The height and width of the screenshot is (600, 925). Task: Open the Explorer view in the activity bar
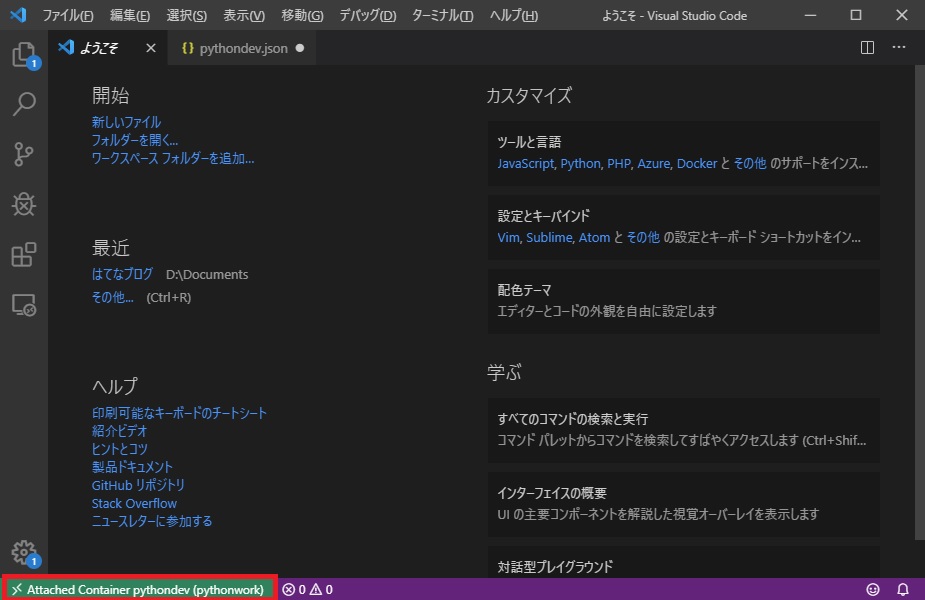pos(22,55)
